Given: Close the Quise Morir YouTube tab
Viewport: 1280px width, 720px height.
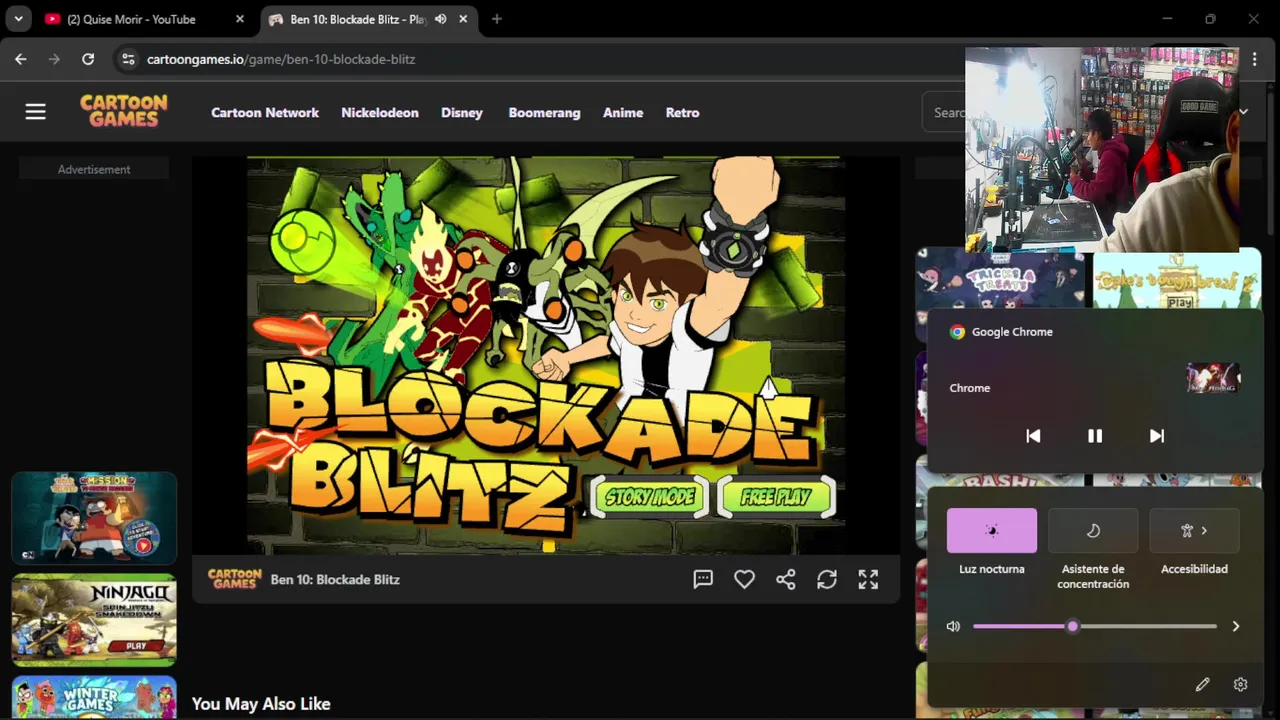Looking at the screenshot, I should pyautogui.click(x=240, y=19).
